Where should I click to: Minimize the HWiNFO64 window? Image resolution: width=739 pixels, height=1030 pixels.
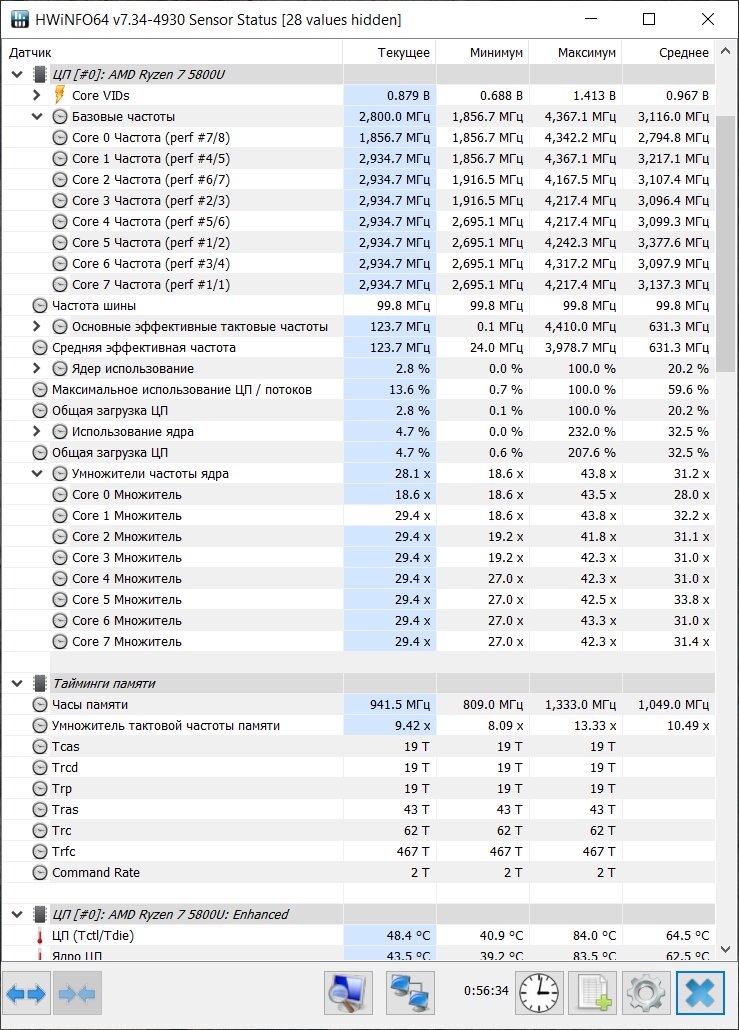pos(591,19)
